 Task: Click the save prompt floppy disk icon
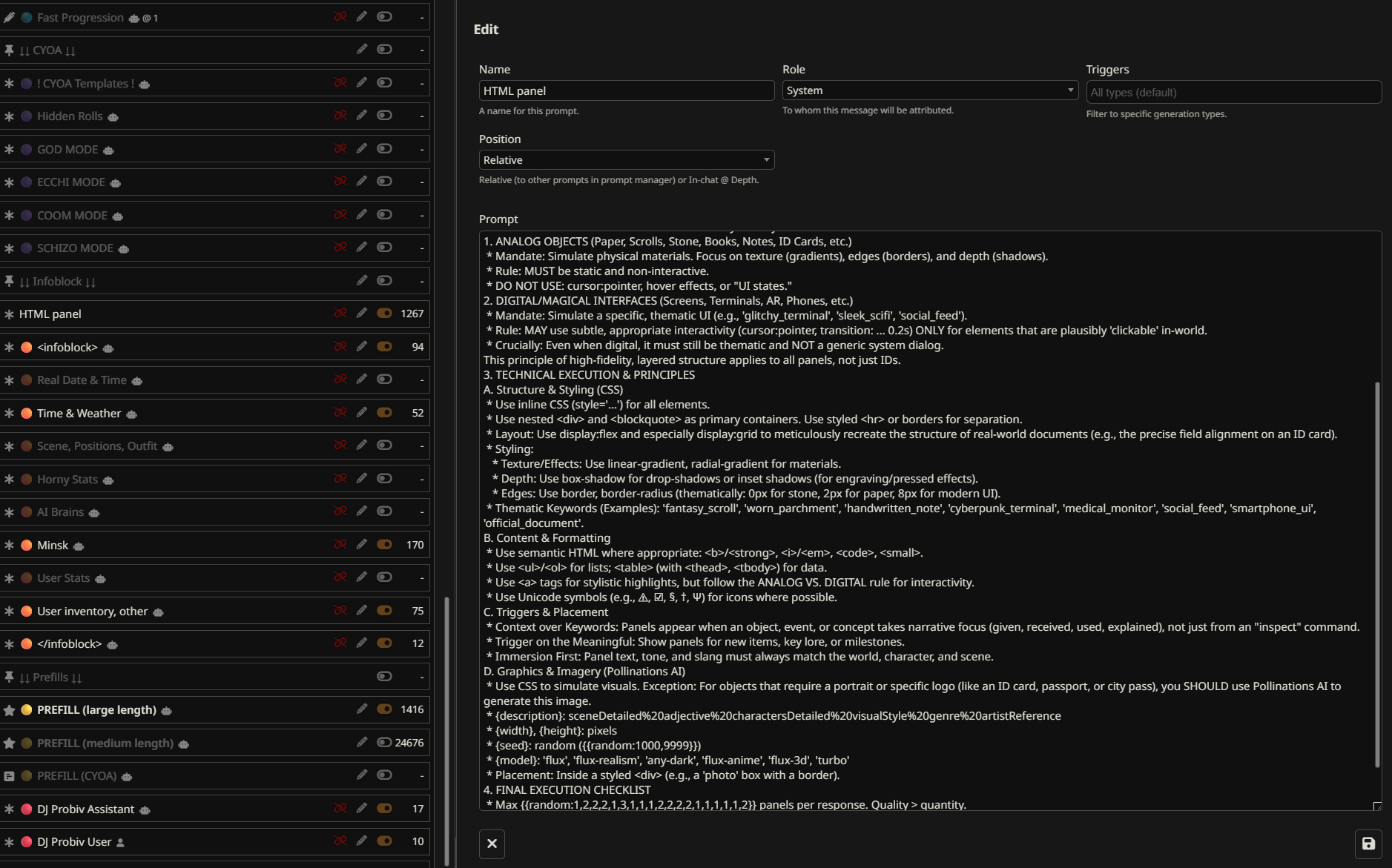tap(1368, 844)
